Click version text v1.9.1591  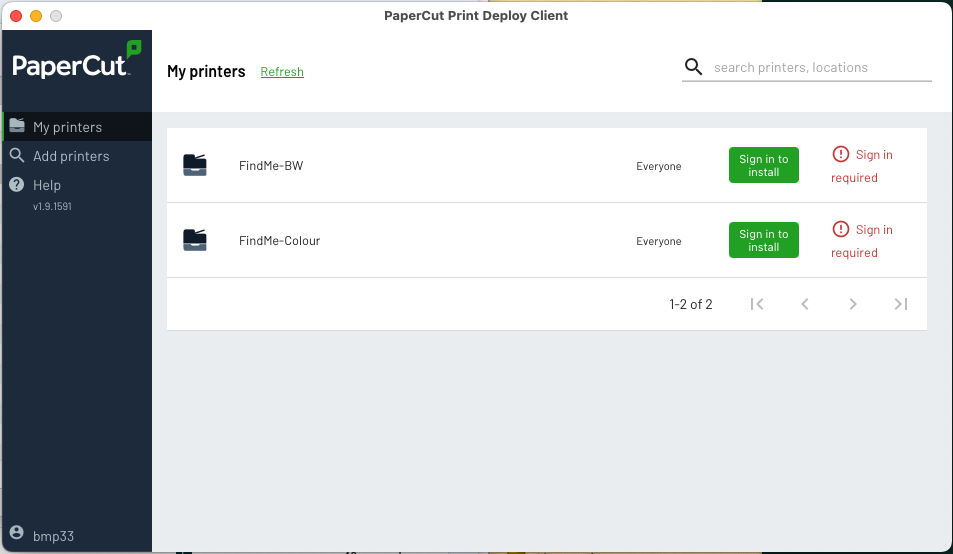52,207
